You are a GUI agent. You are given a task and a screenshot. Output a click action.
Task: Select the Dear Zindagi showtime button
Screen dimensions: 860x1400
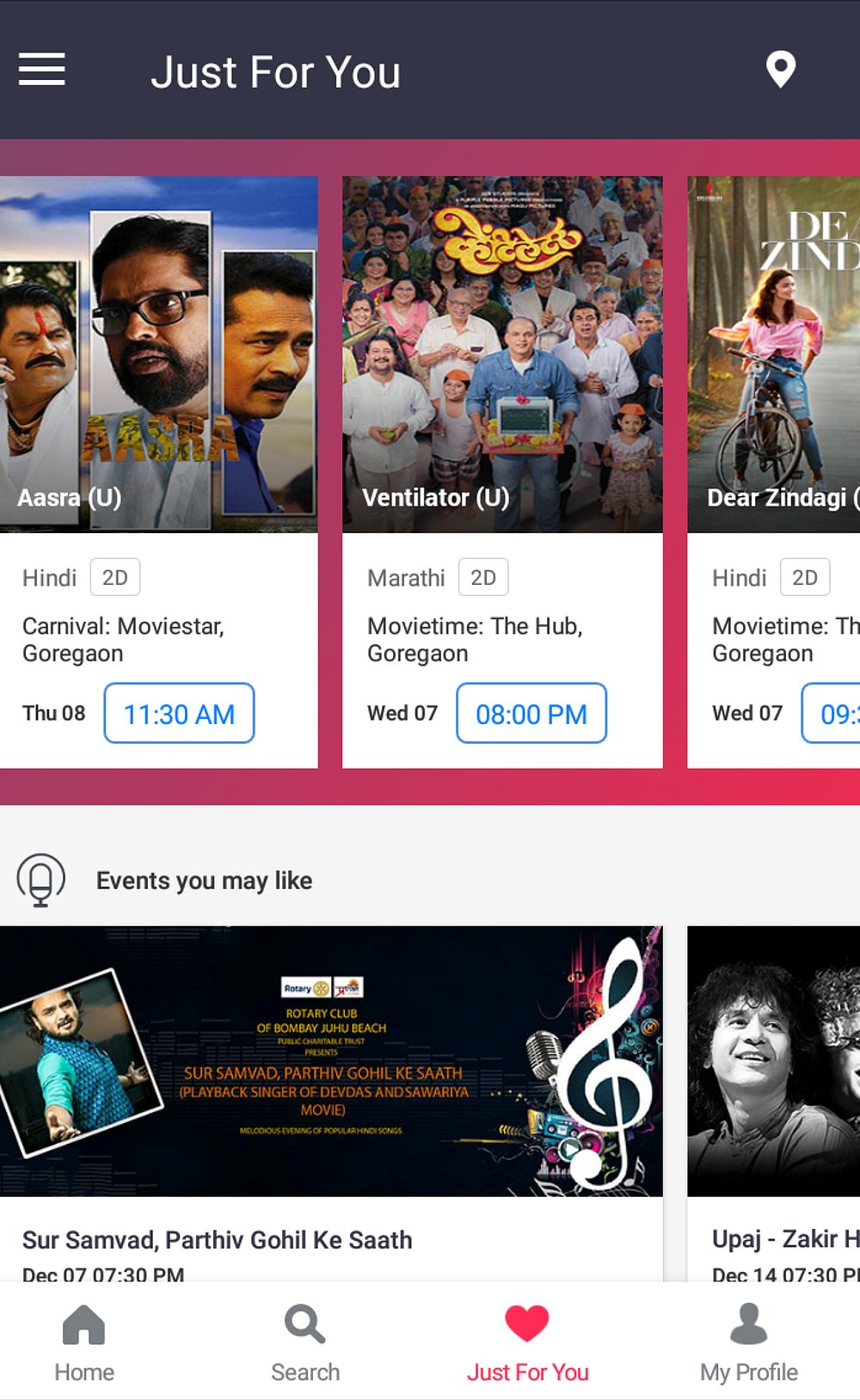pyautogui.click(x=831, y=713)
